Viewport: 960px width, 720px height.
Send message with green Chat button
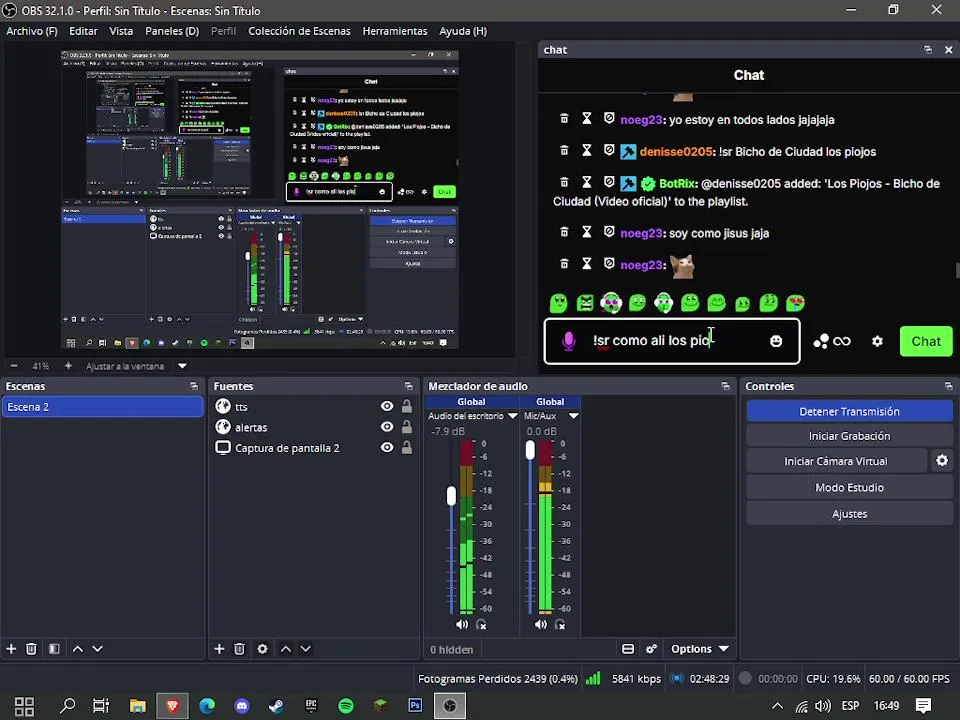coord(926,341)
